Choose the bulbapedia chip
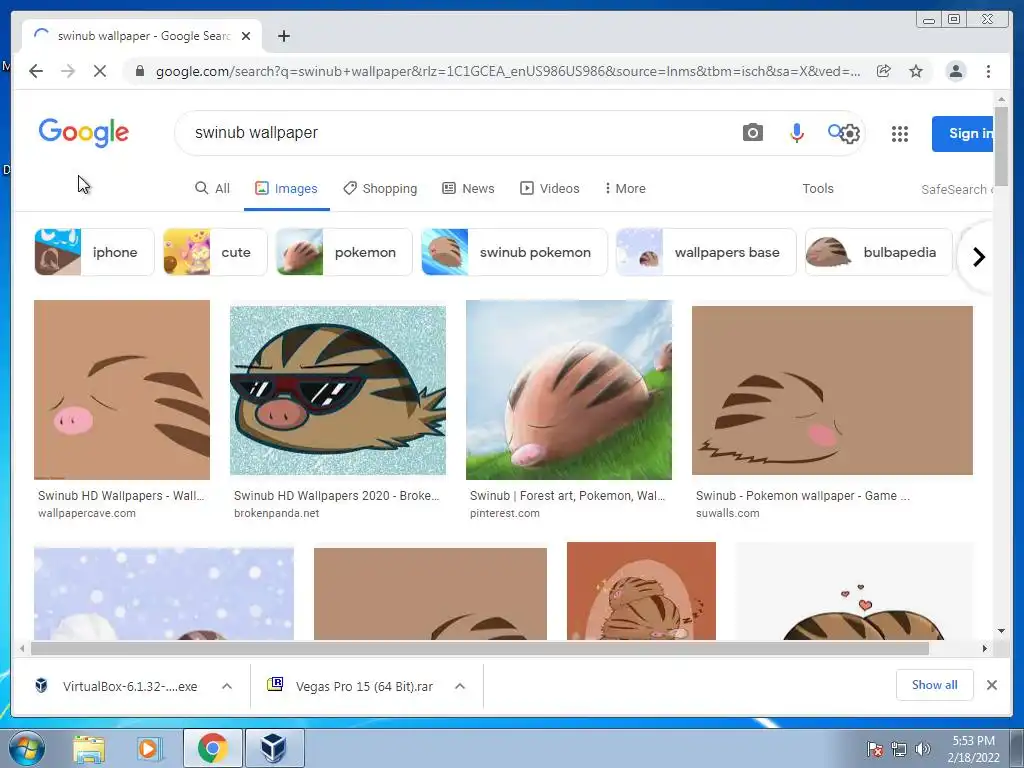 878,252
